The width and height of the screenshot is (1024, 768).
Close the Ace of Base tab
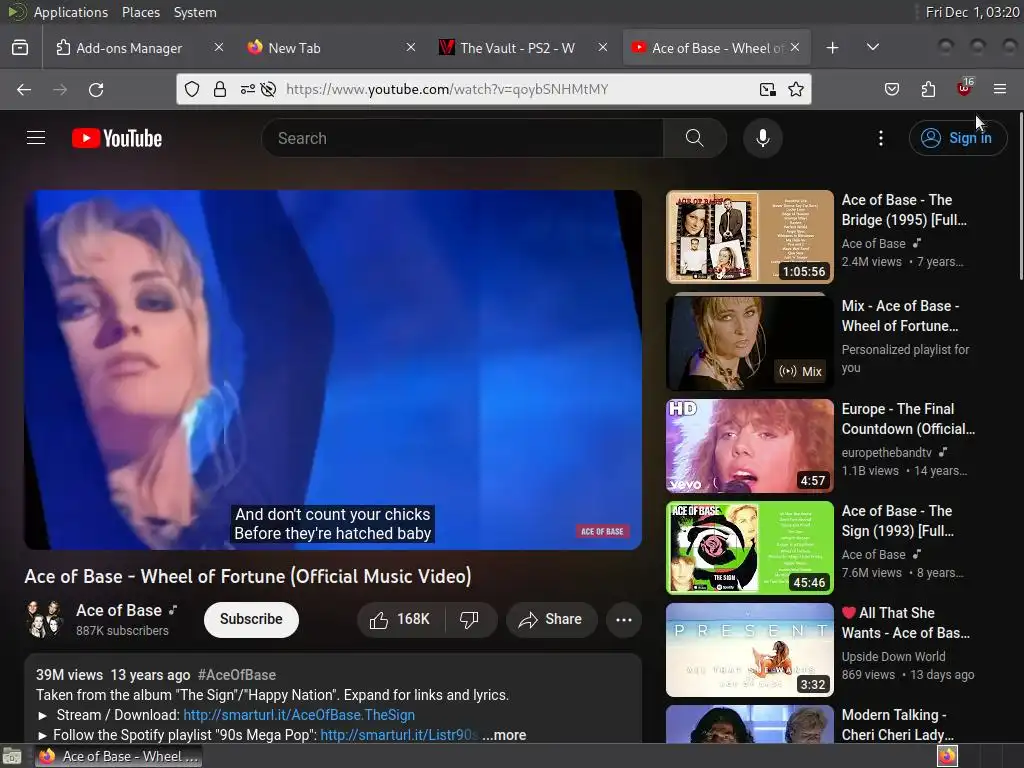pos(795,47)
